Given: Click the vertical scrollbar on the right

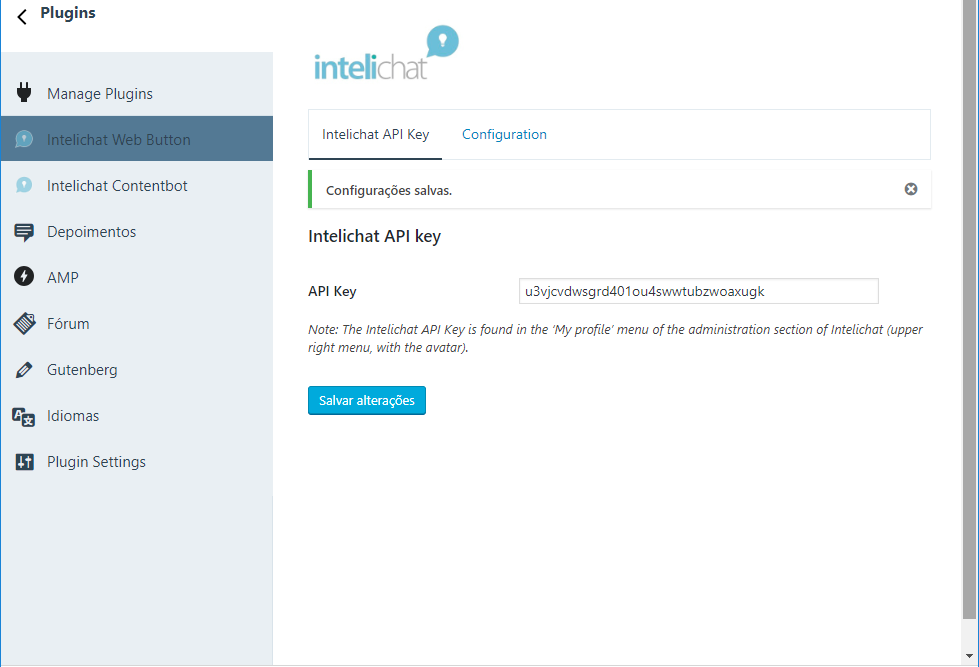Looking at the screenshot, I should pyautogui.click(x=969, y=300).
